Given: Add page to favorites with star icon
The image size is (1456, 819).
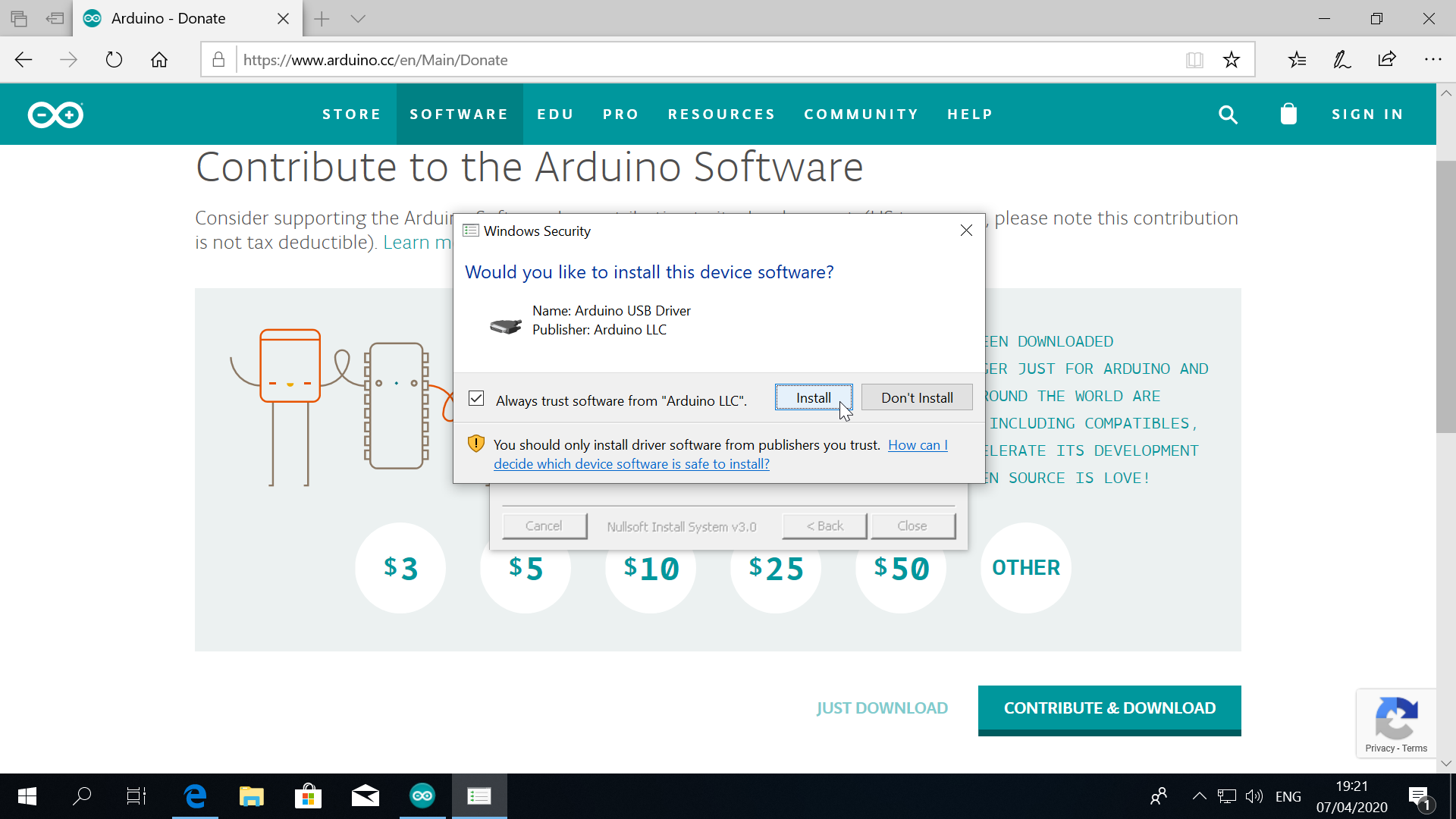Looking at the screenshot, I should [1232, 60].
